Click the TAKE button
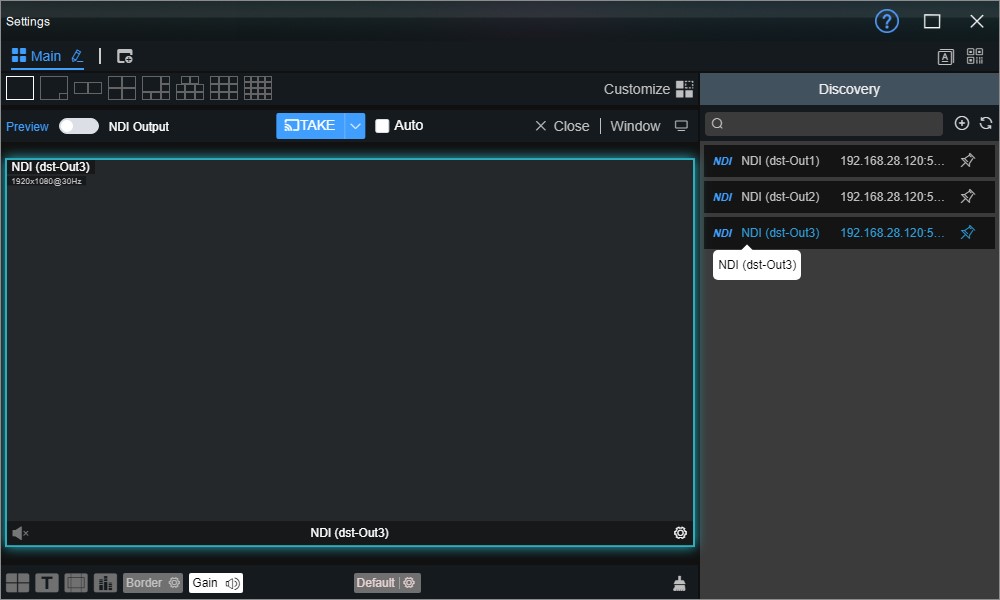 click(x=311, y=126)
